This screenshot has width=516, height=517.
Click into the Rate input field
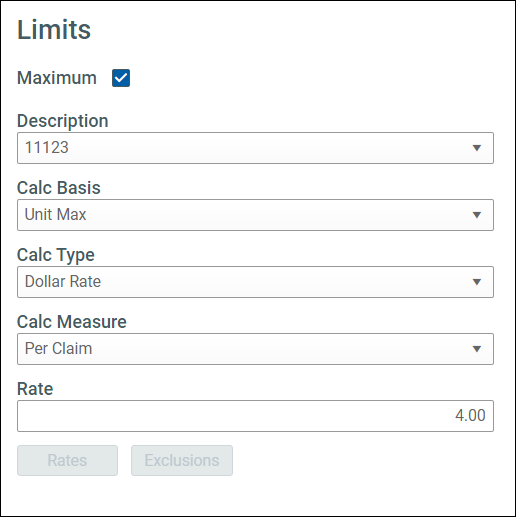coord(255,416)
